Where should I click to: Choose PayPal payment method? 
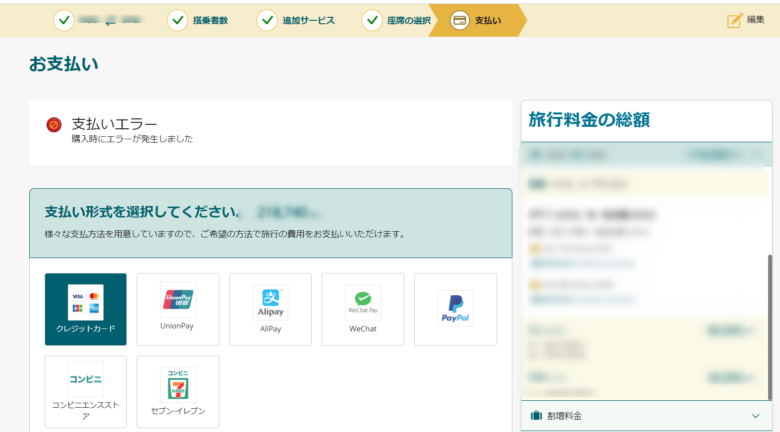(455, 309)
